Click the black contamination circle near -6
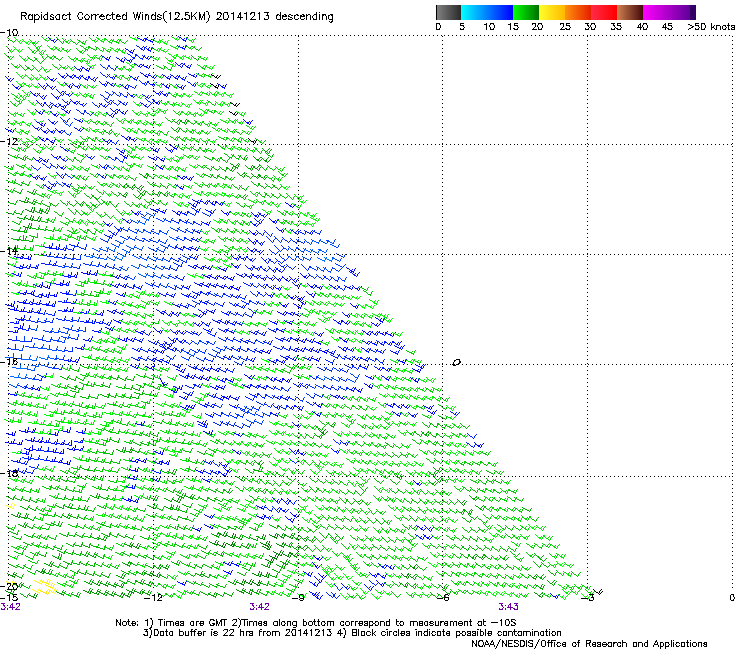 (456, 363)
